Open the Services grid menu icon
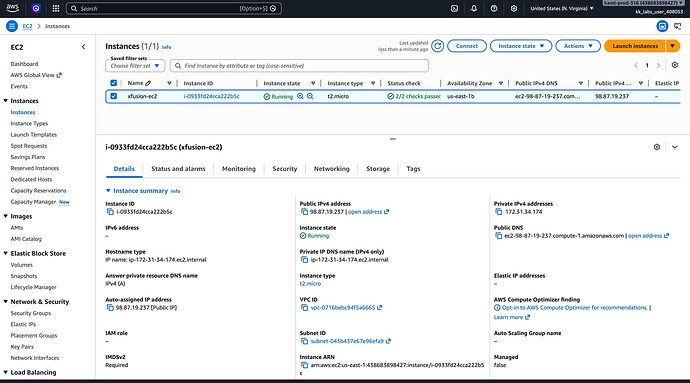 pos(55,8)
